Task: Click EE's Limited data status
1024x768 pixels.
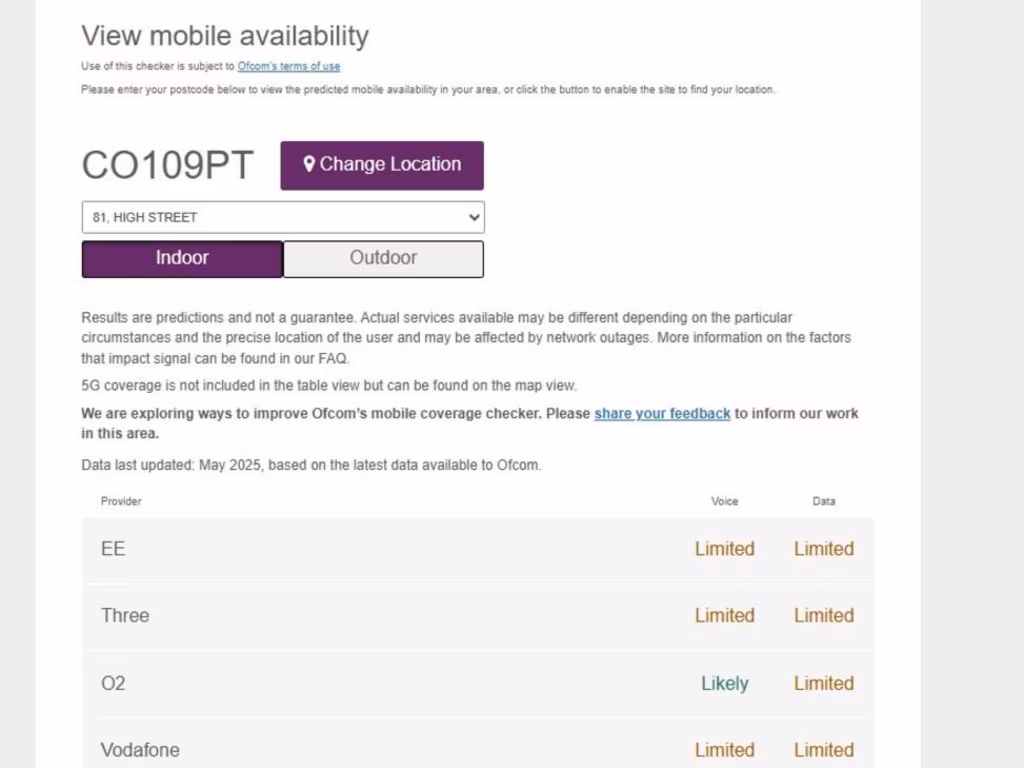Action: (x=823, y=549)
